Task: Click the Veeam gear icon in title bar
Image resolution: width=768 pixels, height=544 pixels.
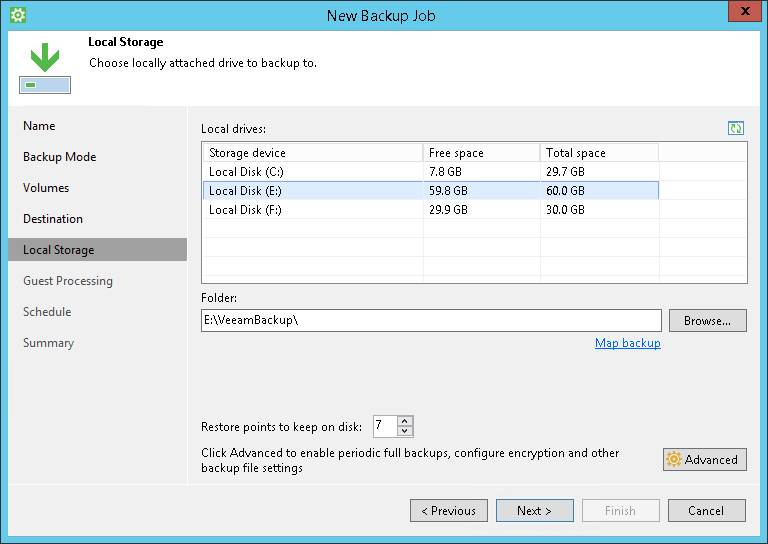Action: 17,15
